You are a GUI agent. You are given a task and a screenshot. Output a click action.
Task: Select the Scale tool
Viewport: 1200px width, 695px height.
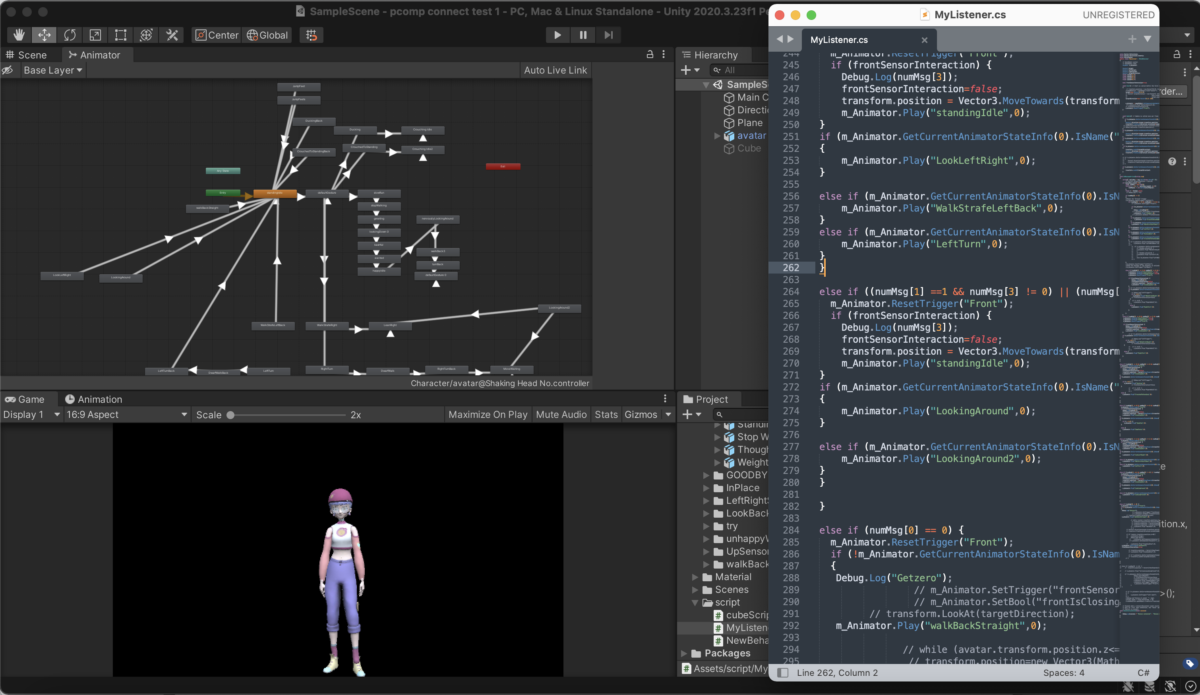point(95,35)
